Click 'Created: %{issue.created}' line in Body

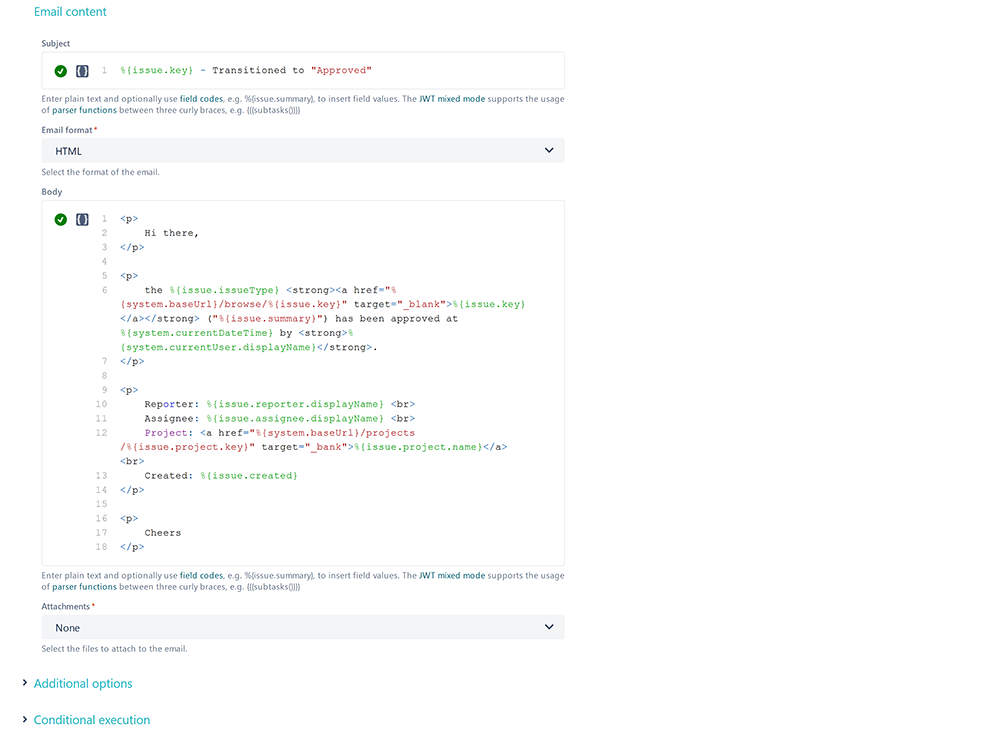pyautogui.click(x=221, y=476)
